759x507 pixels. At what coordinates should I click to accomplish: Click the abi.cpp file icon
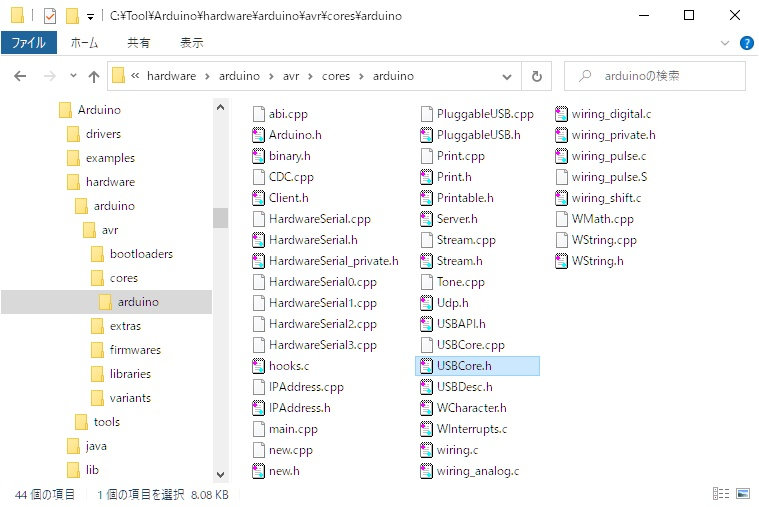pos(258,114)
